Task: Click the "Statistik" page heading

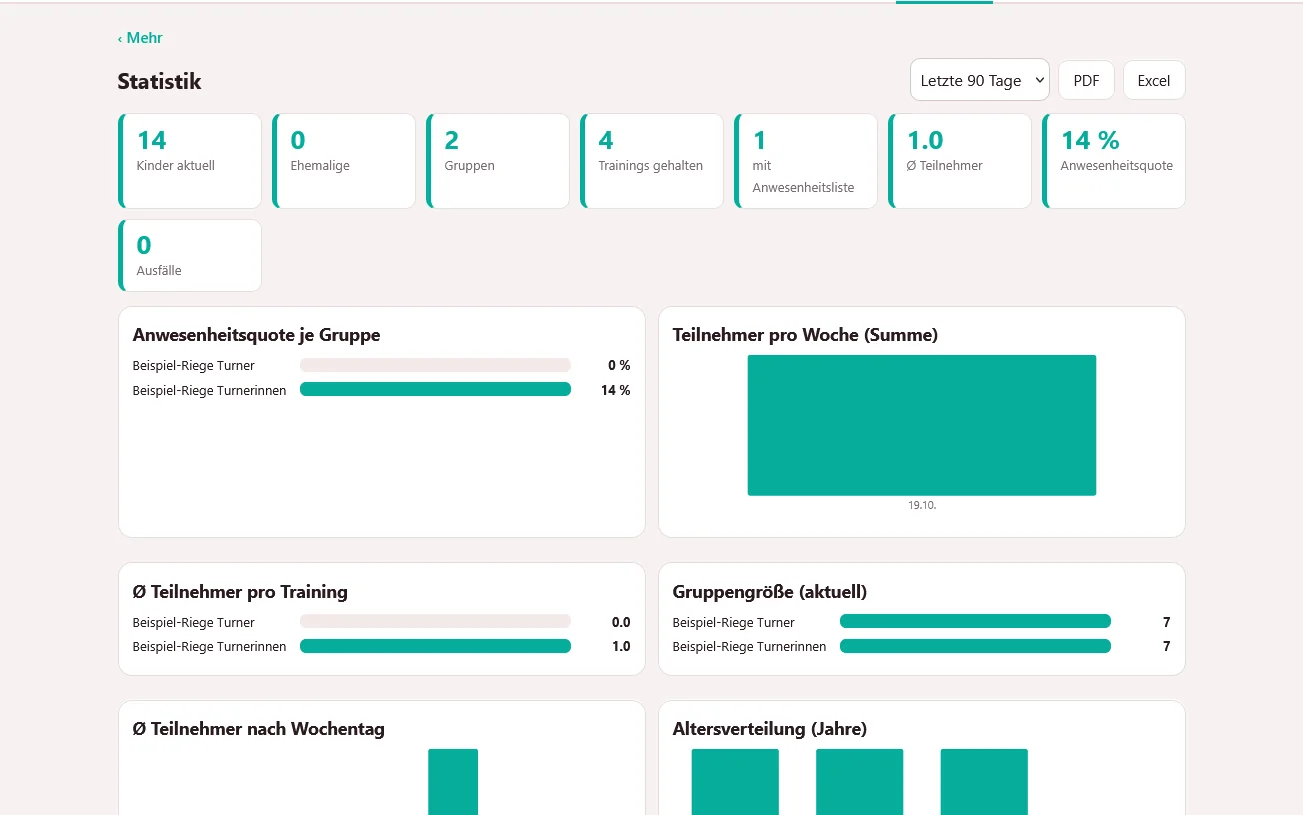Action: [x=159, y=81]
